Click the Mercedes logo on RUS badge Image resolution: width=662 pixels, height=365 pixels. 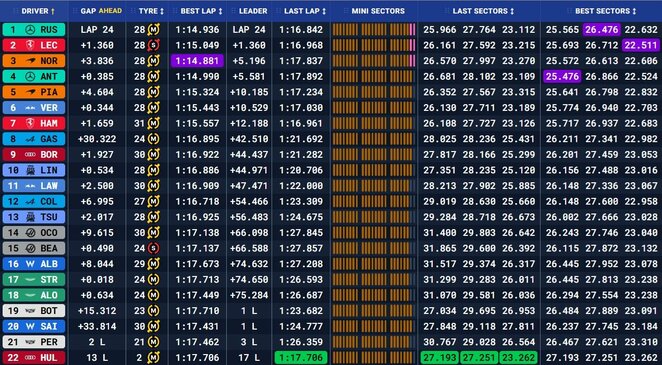point(30,30)
